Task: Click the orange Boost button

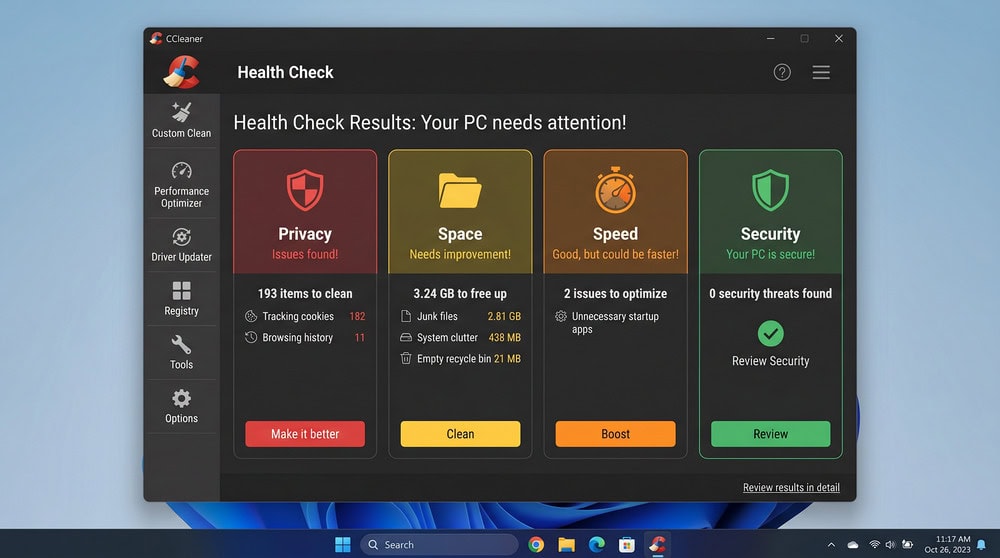Action: (615, 434)
